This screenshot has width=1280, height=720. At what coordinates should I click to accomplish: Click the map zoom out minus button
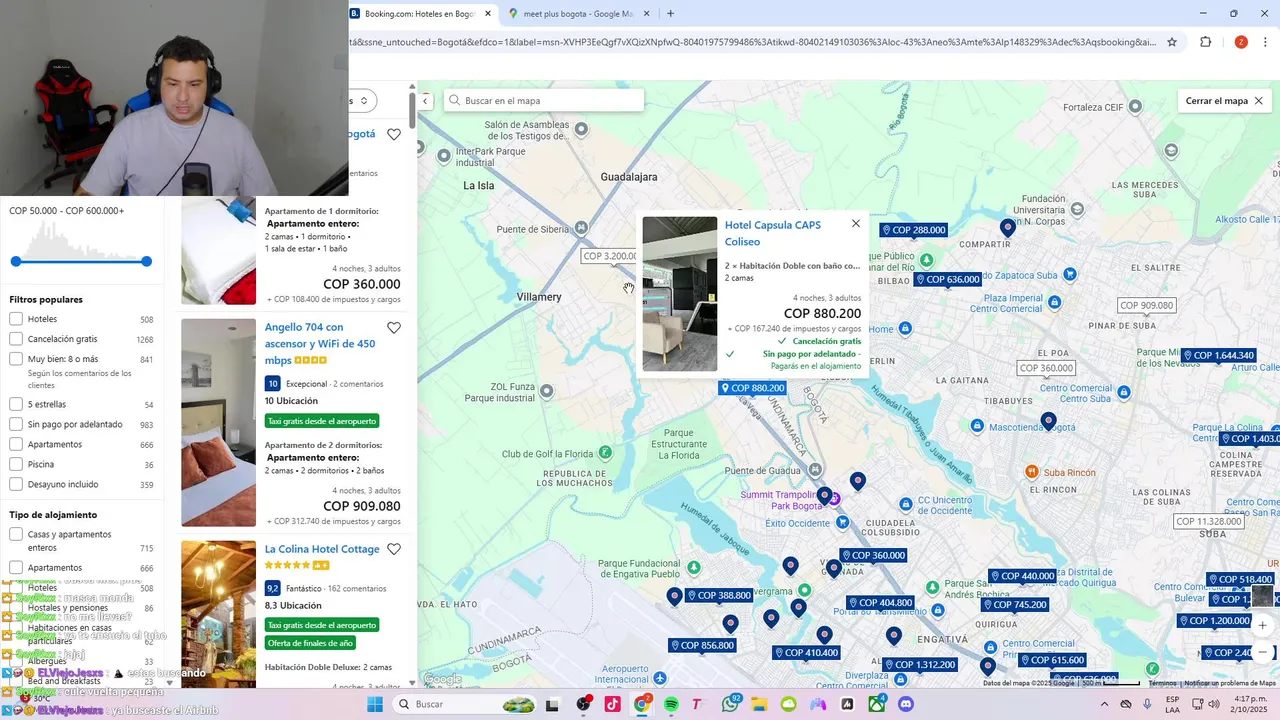1262,652
